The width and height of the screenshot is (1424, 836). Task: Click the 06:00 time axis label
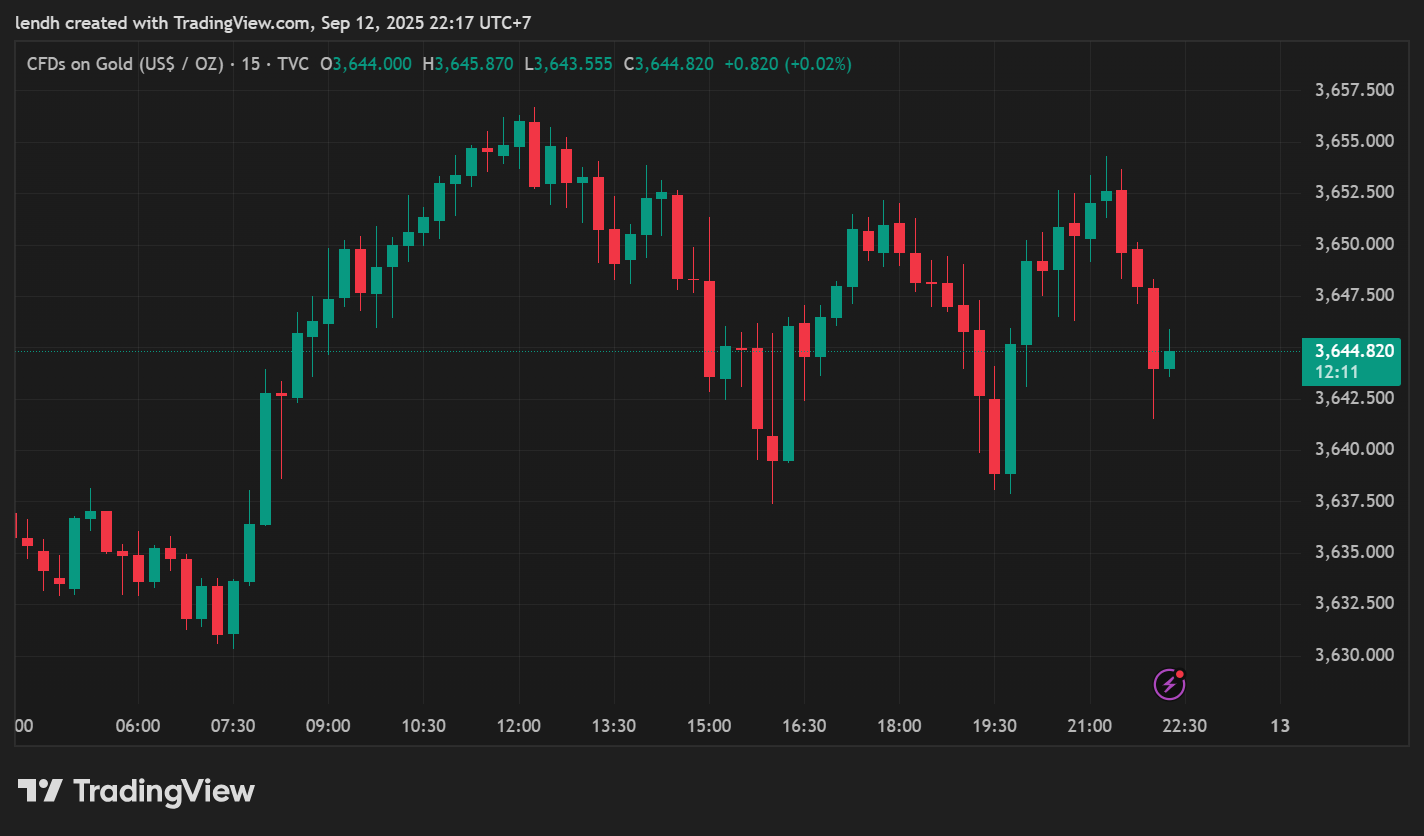138,726
